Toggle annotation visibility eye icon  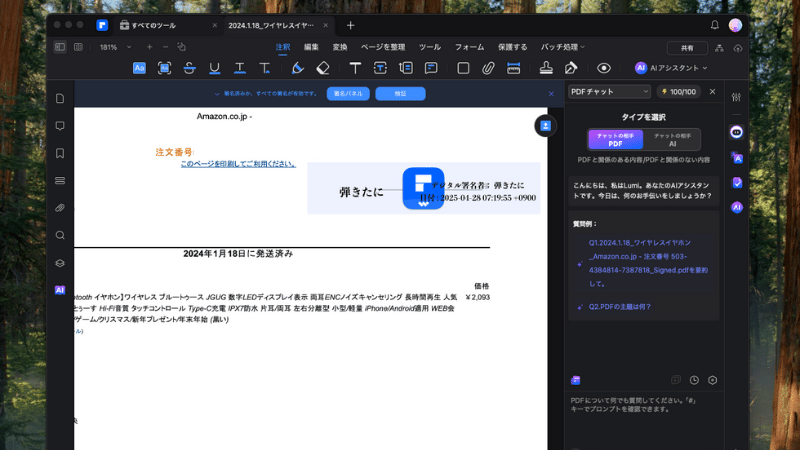pyautogui.click(x=604, y=68)
